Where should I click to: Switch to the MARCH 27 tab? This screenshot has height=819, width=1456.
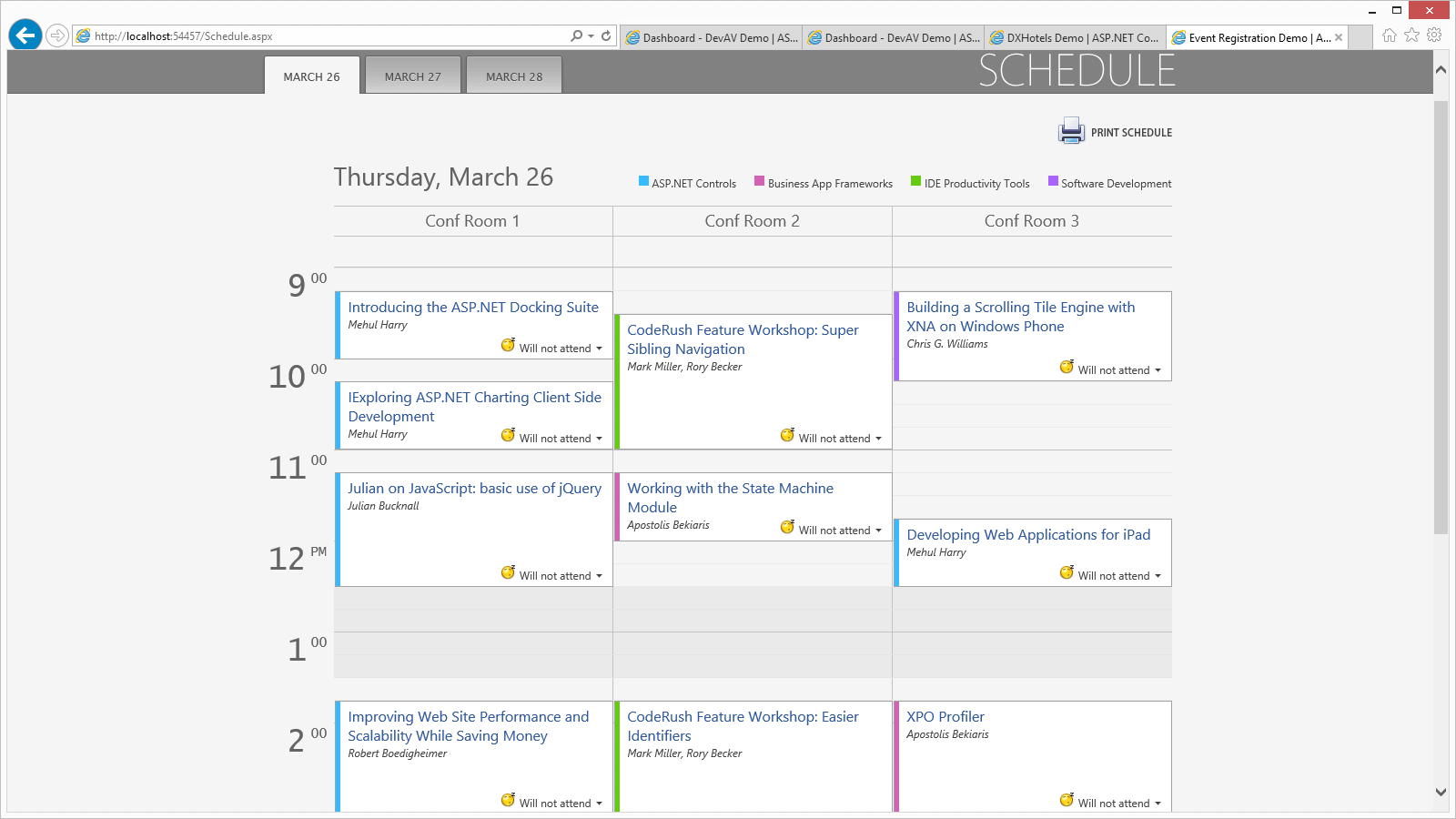pos(413,76)
